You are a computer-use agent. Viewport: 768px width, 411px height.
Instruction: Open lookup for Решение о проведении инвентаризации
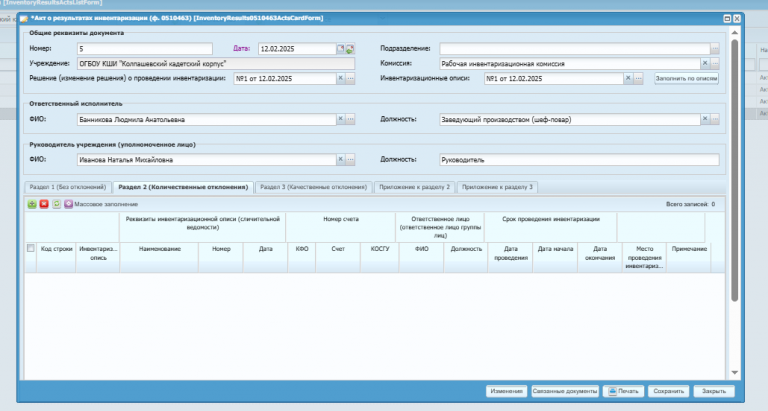pyautogui.click(x=350, y=78)
